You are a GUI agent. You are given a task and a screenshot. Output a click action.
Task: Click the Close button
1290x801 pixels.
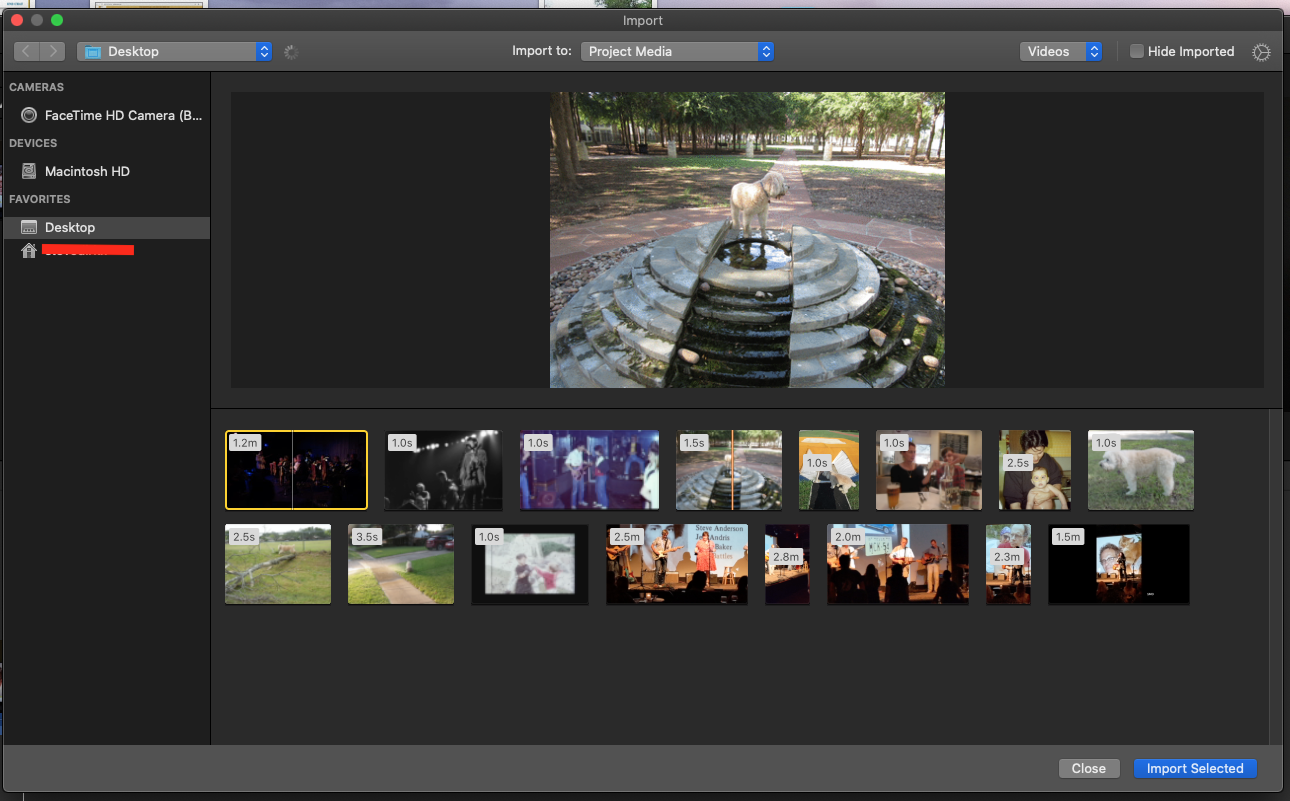1088,768
